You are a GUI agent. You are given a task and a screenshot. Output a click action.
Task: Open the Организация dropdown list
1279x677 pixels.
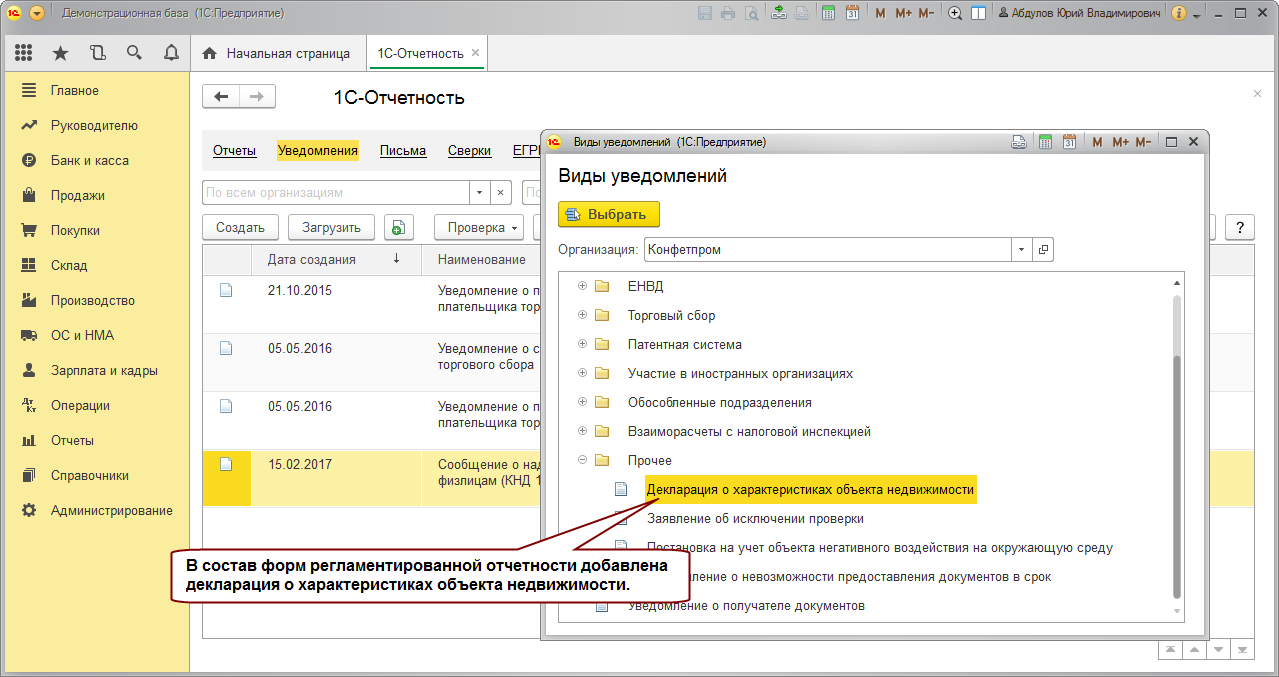point(1021,250)
